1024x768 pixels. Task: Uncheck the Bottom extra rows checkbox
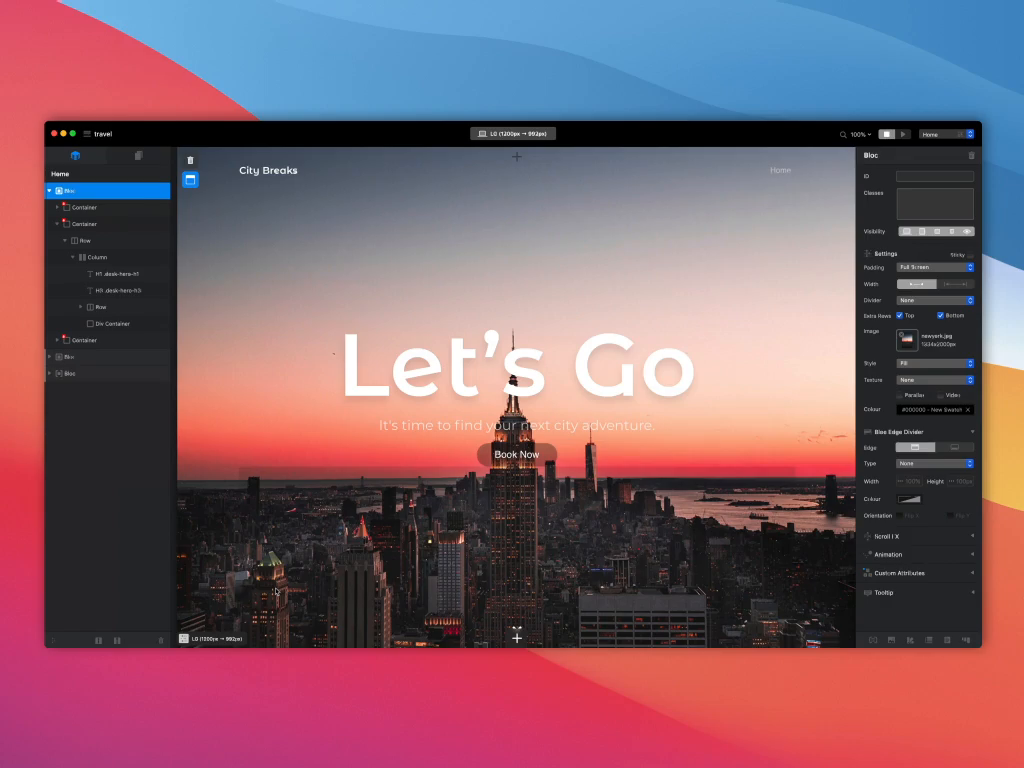940,315
